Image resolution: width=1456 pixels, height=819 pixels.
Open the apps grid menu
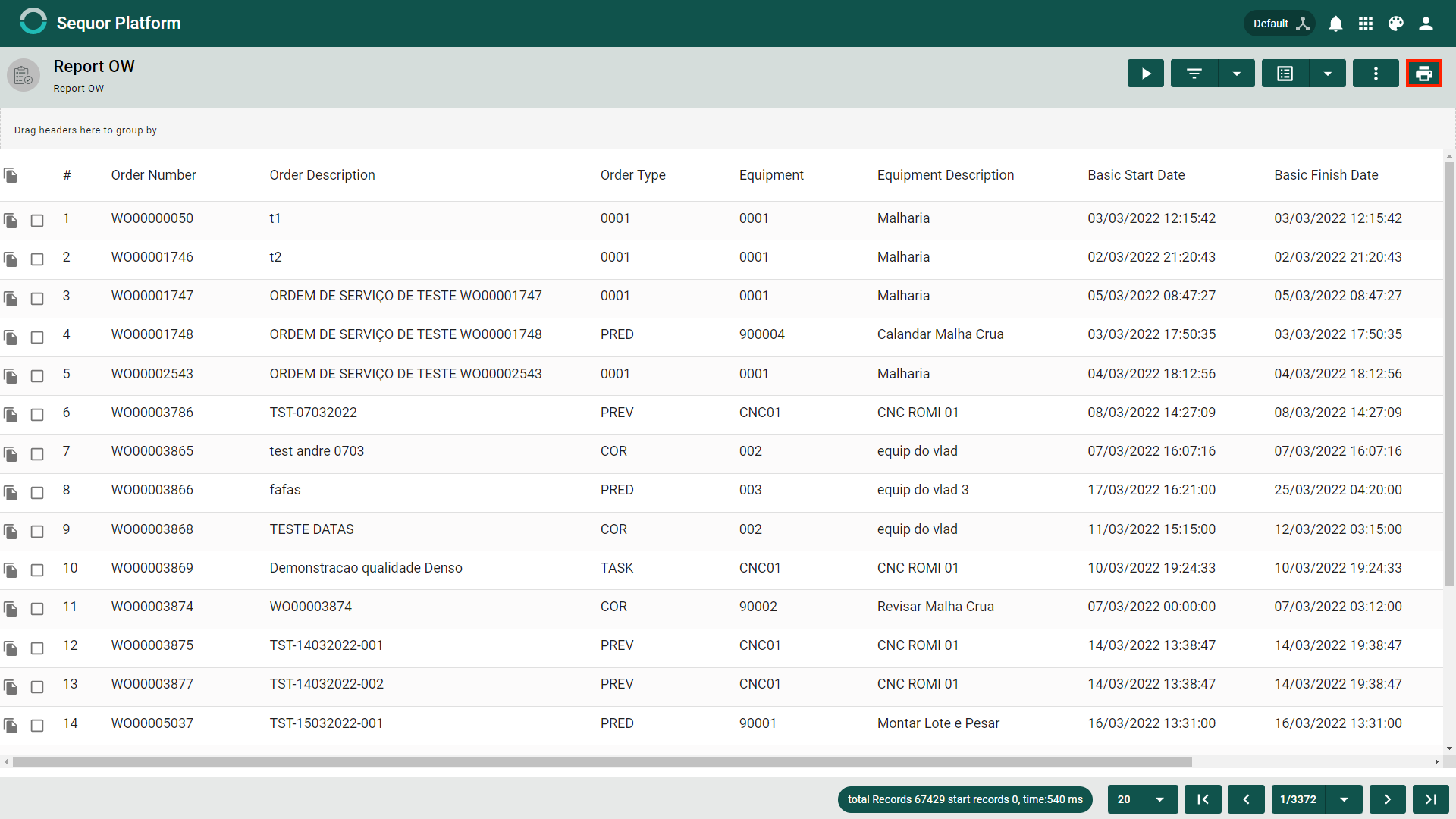[1366, 24]
